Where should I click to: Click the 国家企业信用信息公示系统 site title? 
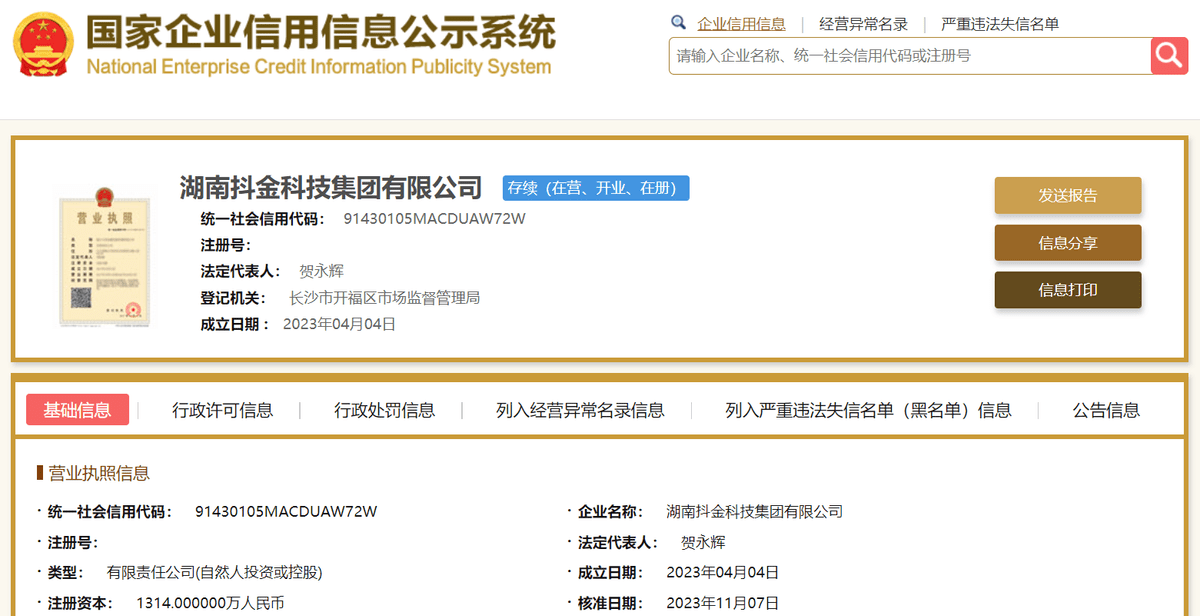point(320,34)
